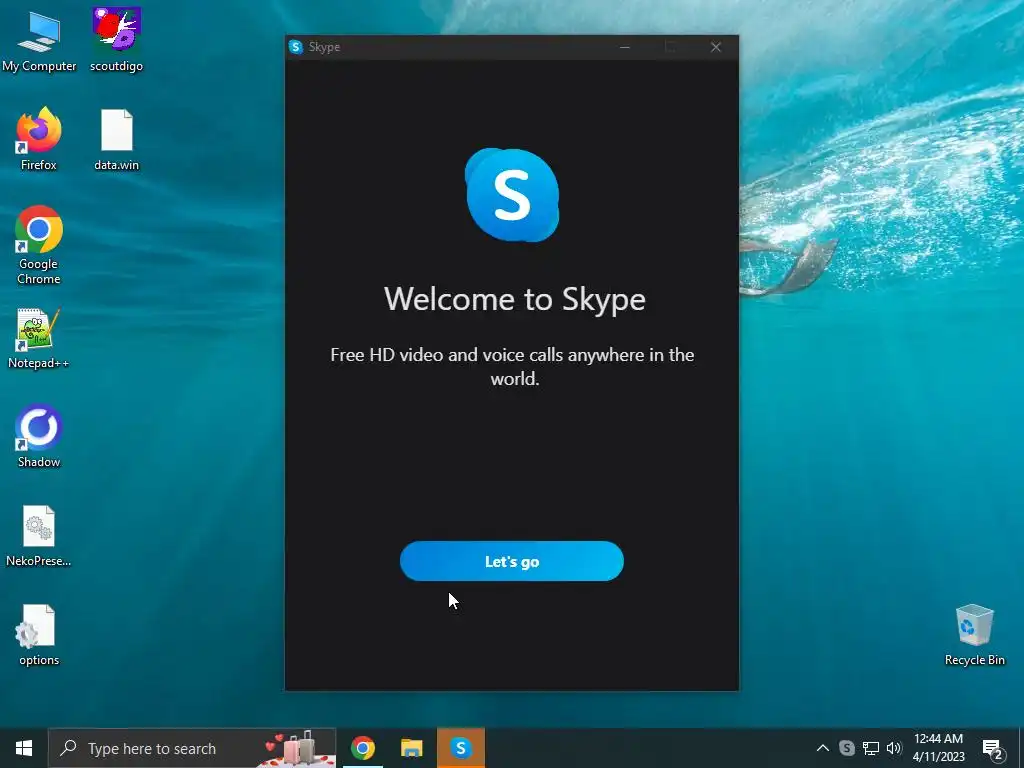
Task: Select the Google Chrome desktop shortcut
Action: click(x=39, y=246)
